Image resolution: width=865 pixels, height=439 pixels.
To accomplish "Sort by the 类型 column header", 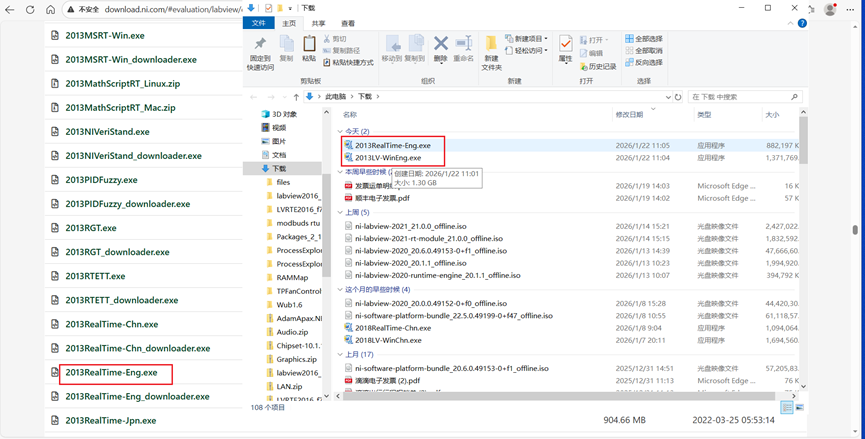I will [x=727, y=115].
